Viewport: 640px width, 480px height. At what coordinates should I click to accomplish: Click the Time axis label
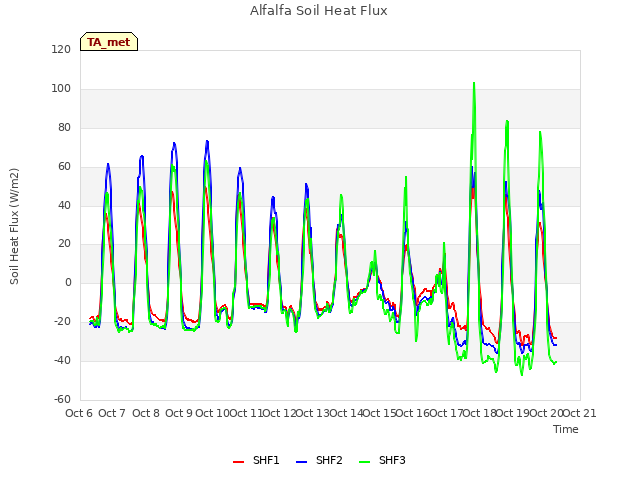tap(566, 429)
